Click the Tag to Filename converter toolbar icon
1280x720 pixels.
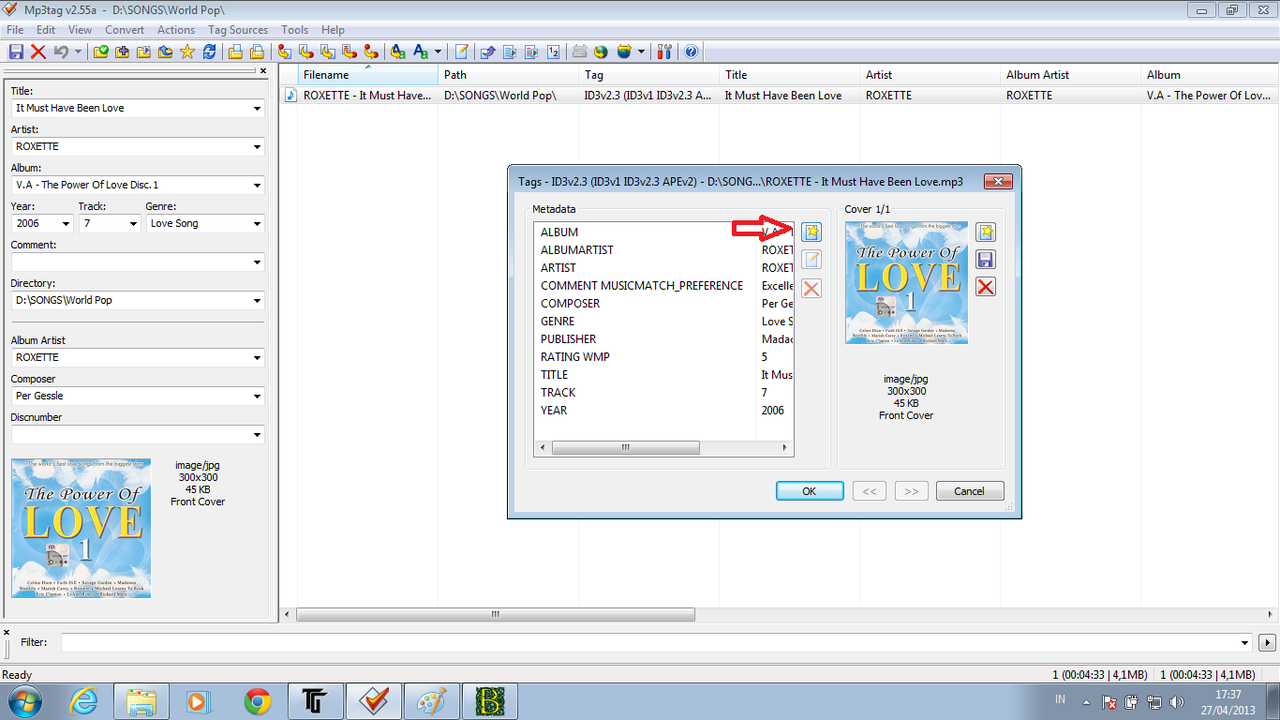click(x=285, y=51)
